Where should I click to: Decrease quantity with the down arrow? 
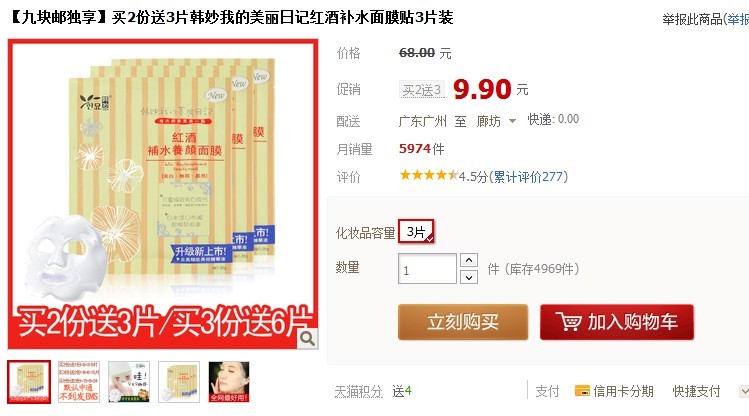469,277
